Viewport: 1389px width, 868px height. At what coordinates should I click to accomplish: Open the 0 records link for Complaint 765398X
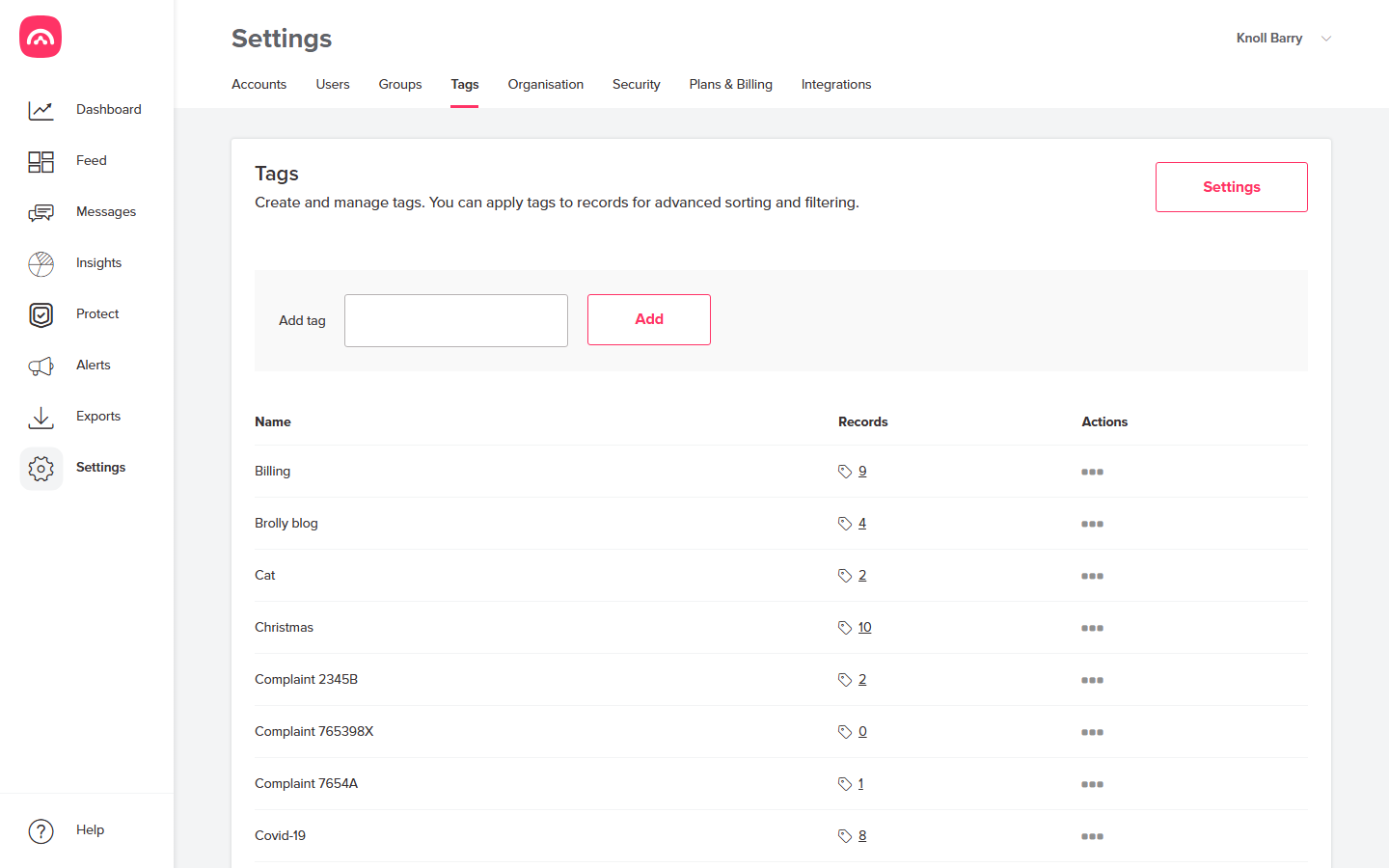click(x=862, y=731)
